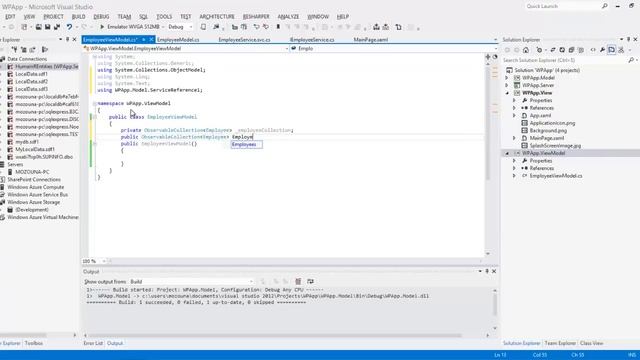Select MOZOUNA-PC under Servers
This screenshot has width=640, height=360.
[32, 172]
